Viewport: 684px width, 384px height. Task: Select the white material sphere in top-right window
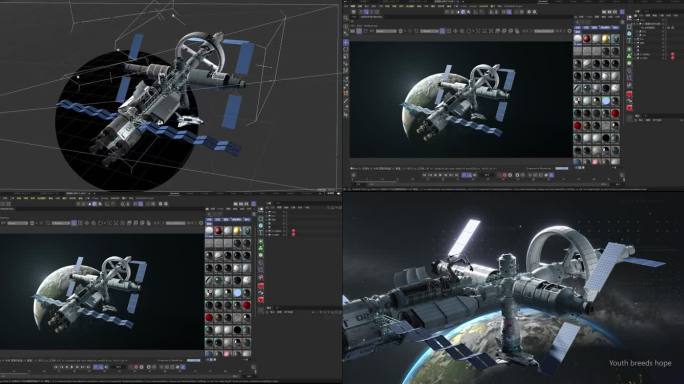pyautogui.click(x=578, y=39)
